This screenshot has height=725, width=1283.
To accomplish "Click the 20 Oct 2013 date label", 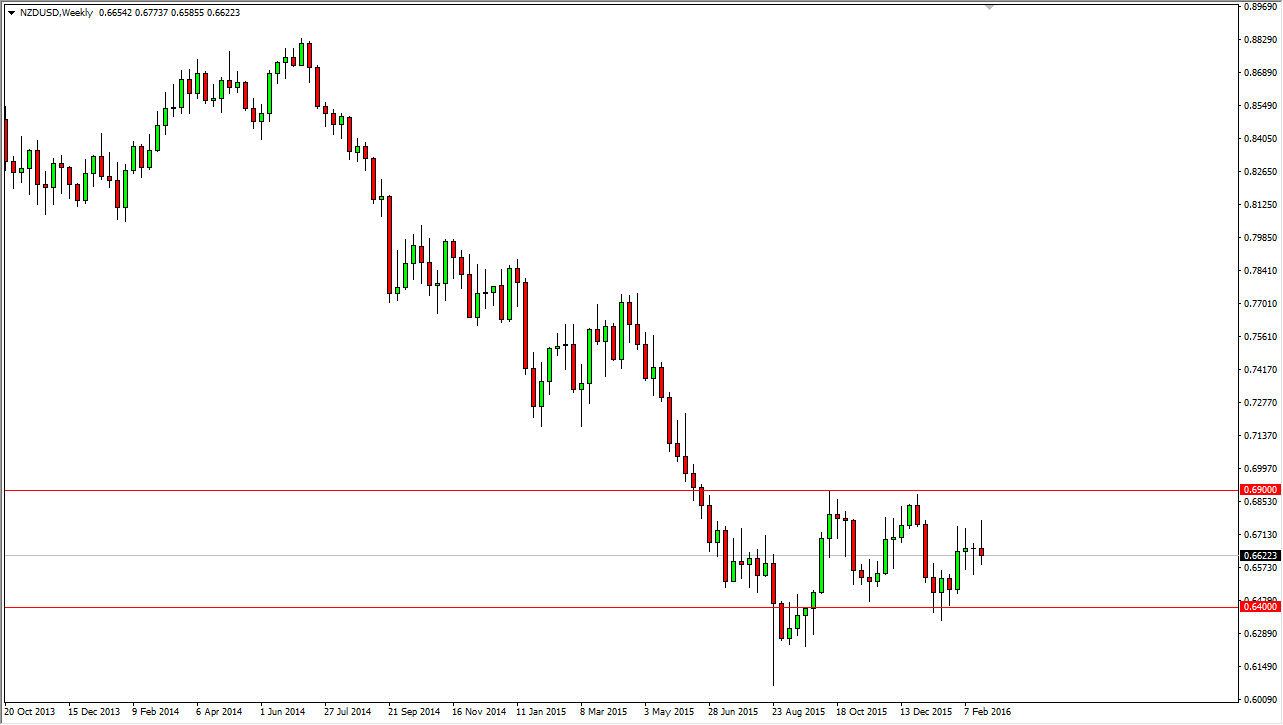I will click(30, 712).
